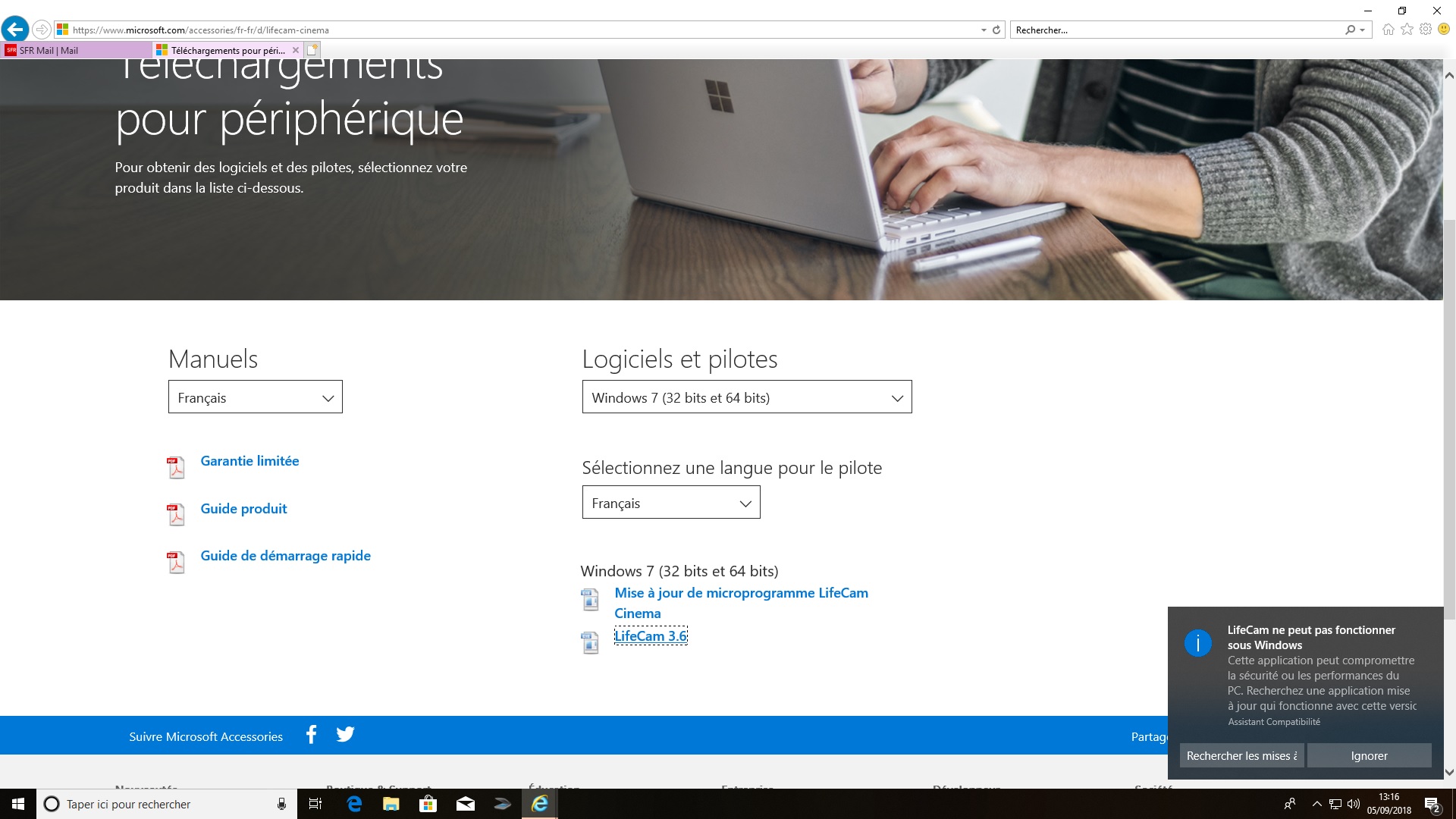Click page scrollbar up arrow

click(1449, 76)
